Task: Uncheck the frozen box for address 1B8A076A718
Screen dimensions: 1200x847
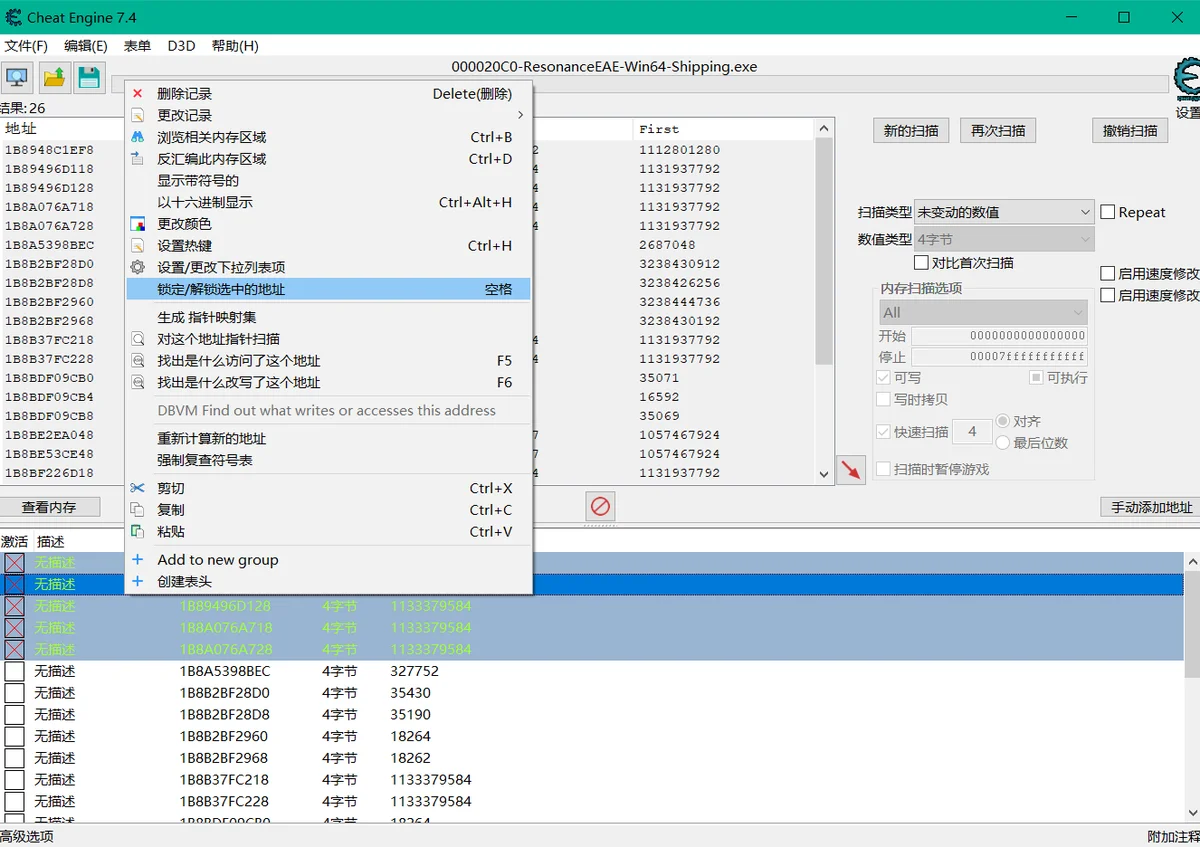Action: coord(14,628)
